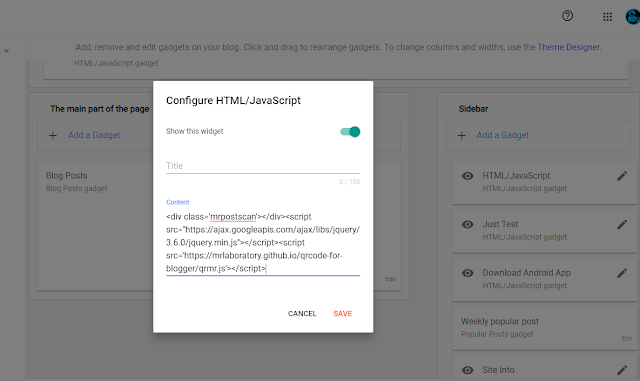Click Edit link on Blog Posts gadget
The width and height of the screenshot is (640, 381).
(390, 279)
